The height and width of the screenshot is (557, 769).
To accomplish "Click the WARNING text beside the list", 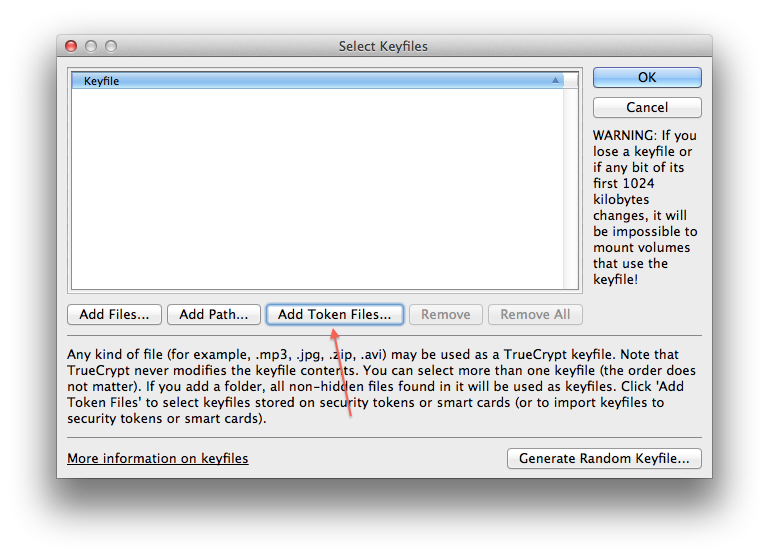I will coord(645,206).
